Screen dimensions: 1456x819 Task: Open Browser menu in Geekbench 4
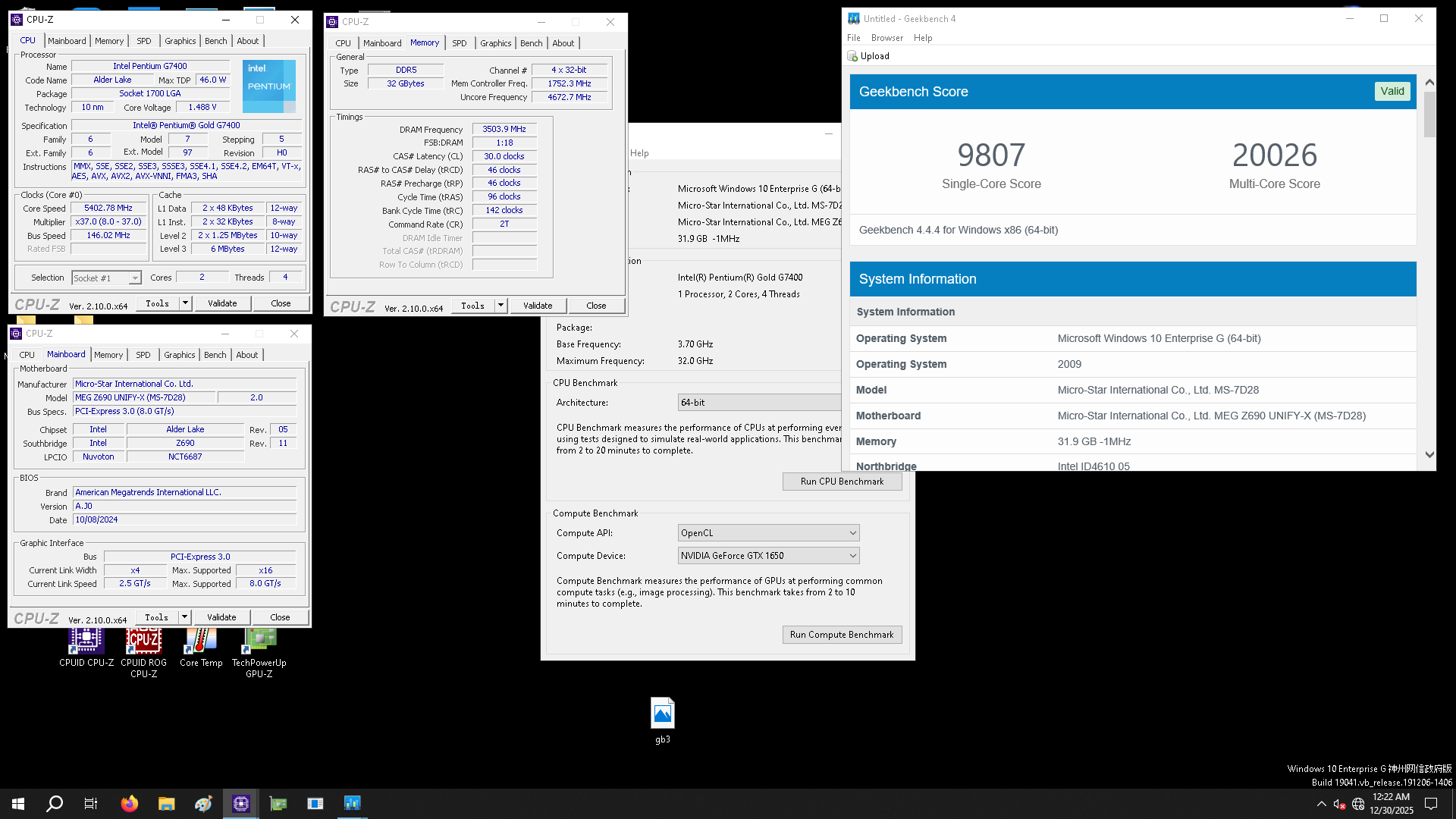tap(887, 38)
